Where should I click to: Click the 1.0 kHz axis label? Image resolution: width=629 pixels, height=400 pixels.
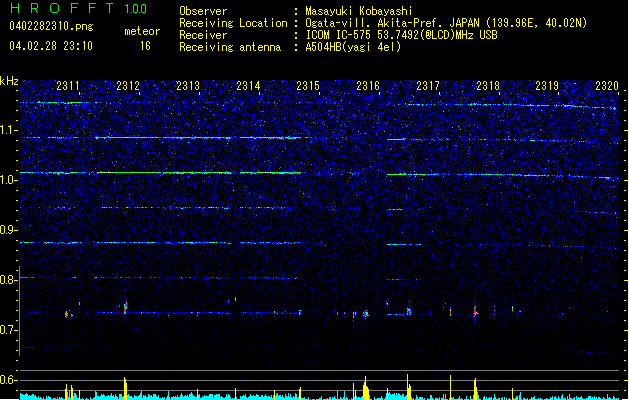pyautogui.click(x=9, y=180)
